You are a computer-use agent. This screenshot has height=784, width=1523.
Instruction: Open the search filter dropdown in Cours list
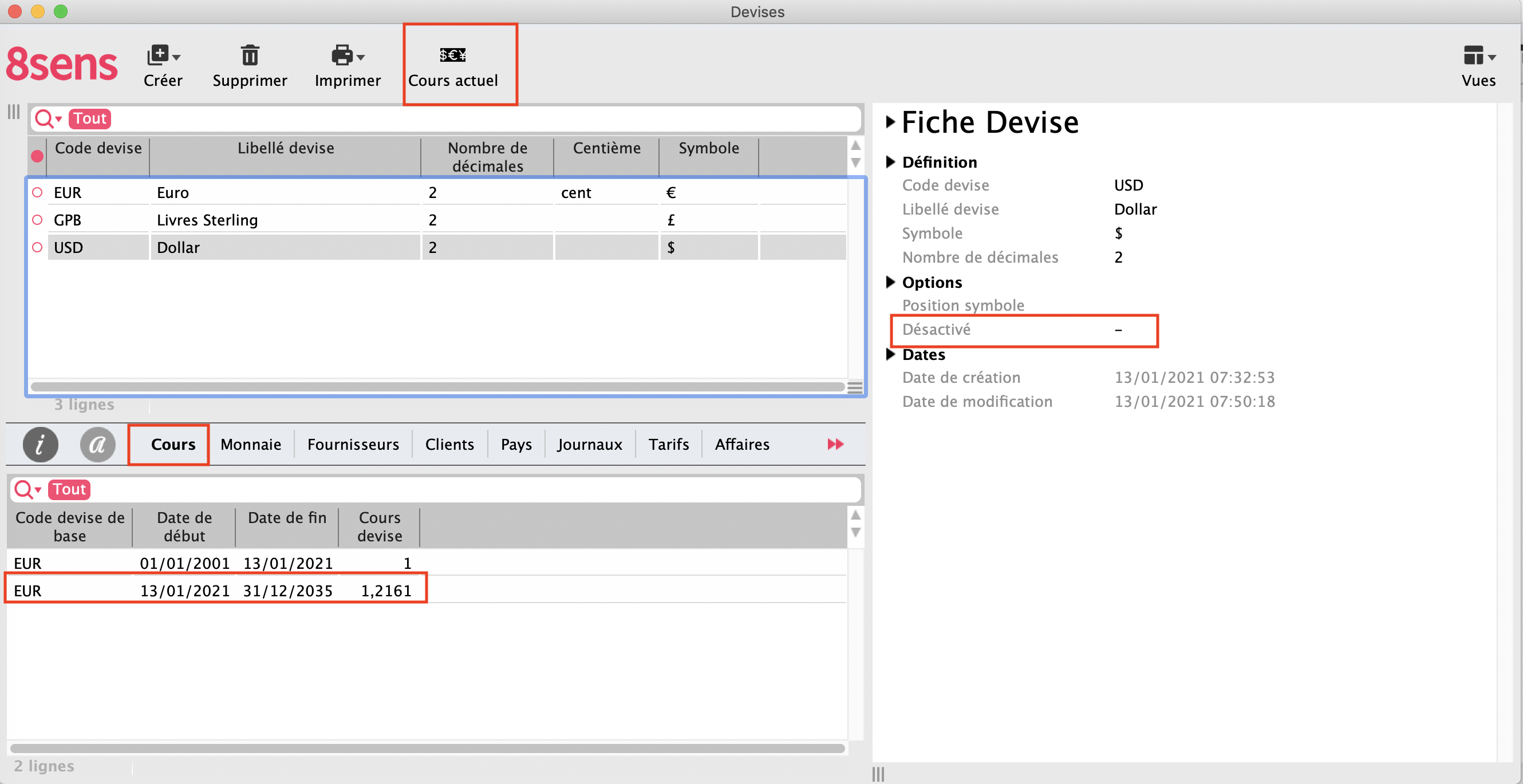pyautogui.click(x=38, y=490)
